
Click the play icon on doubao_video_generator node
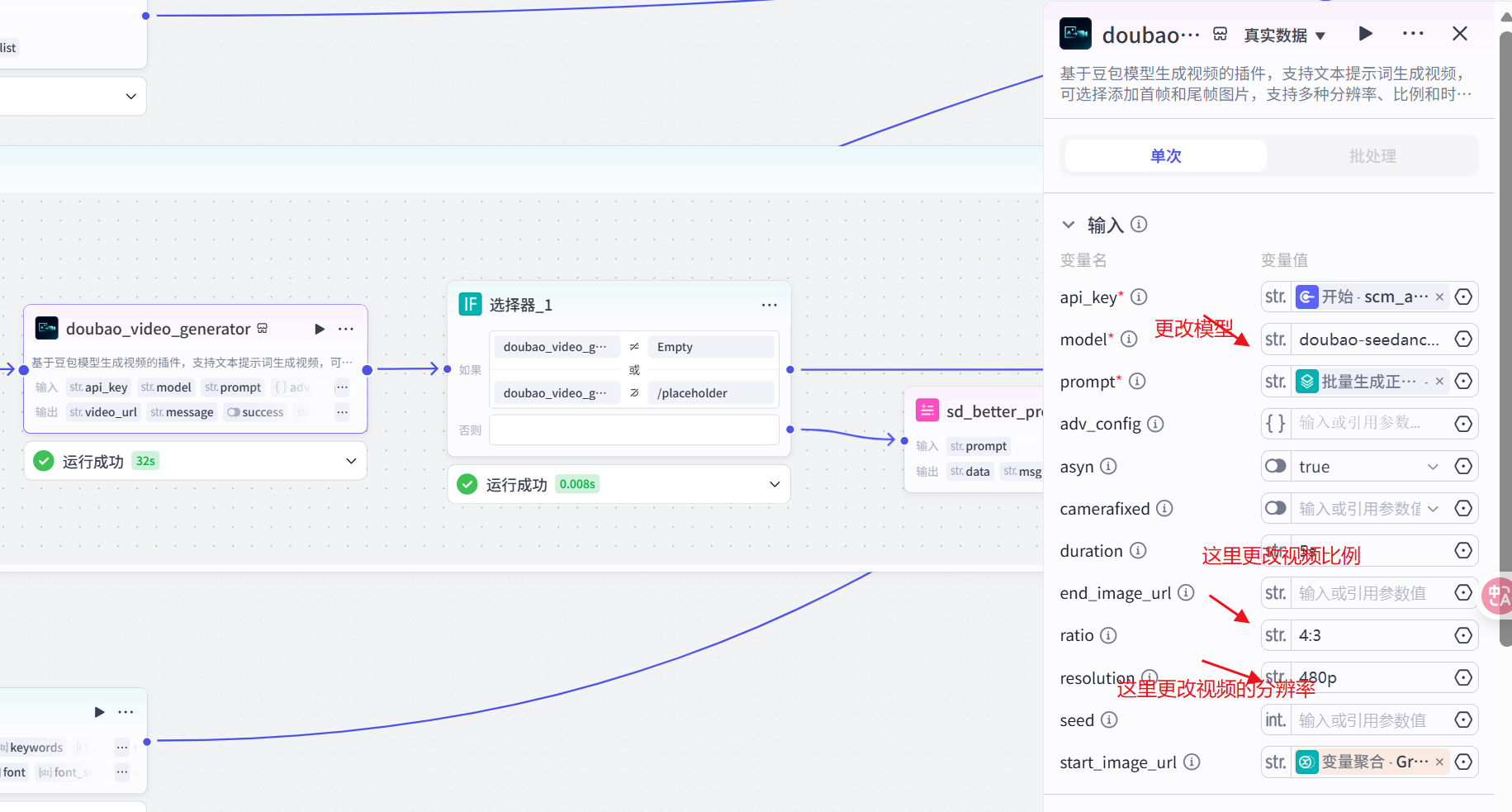320,329
